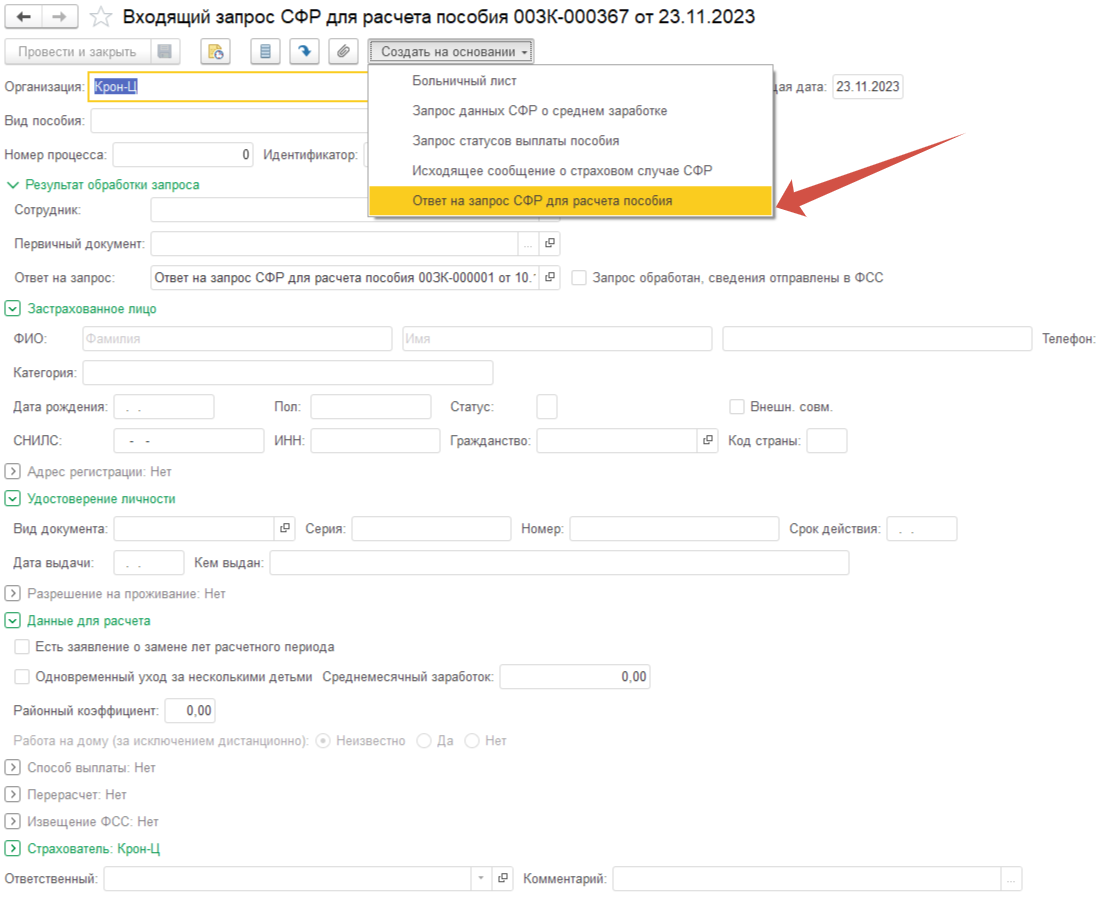Select 'Больничный лист' from the menu
This screenshot has width=1096, height=916.
pos(464,81)
